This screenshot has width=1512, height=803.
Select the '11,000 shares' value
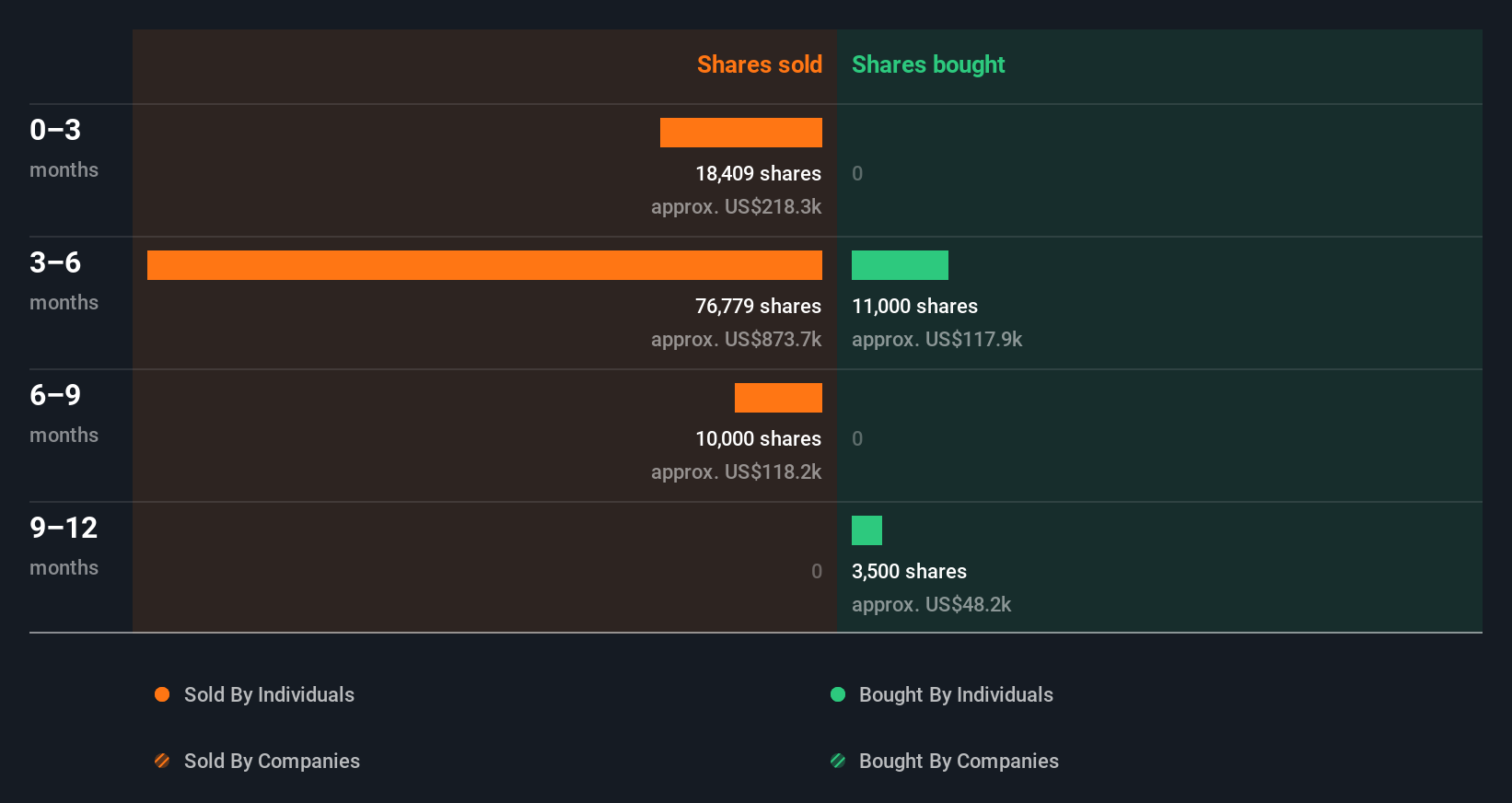pos(914,307)
